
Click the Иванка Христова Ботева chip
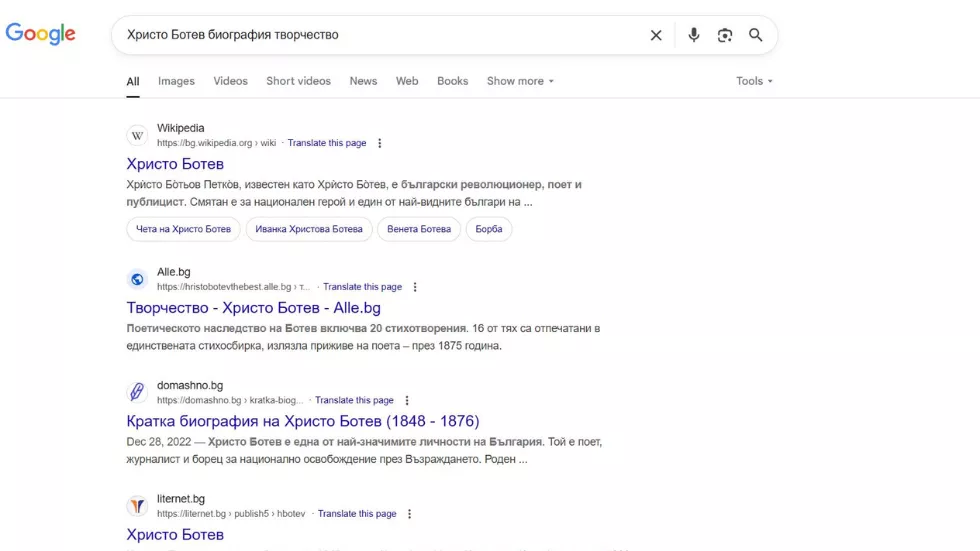coord(309,229)
